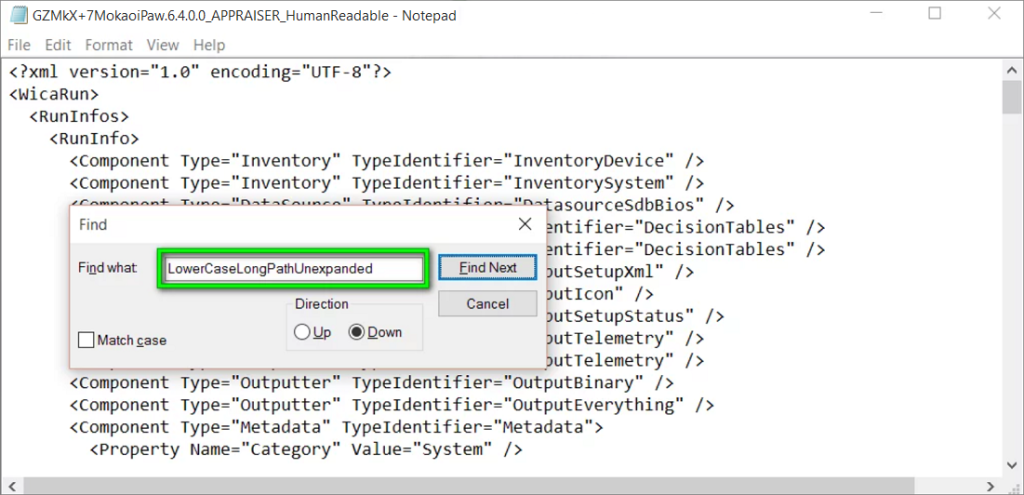1024x495 pixels.
Task: Select the Down direction radio button
Action: point(356,333)
